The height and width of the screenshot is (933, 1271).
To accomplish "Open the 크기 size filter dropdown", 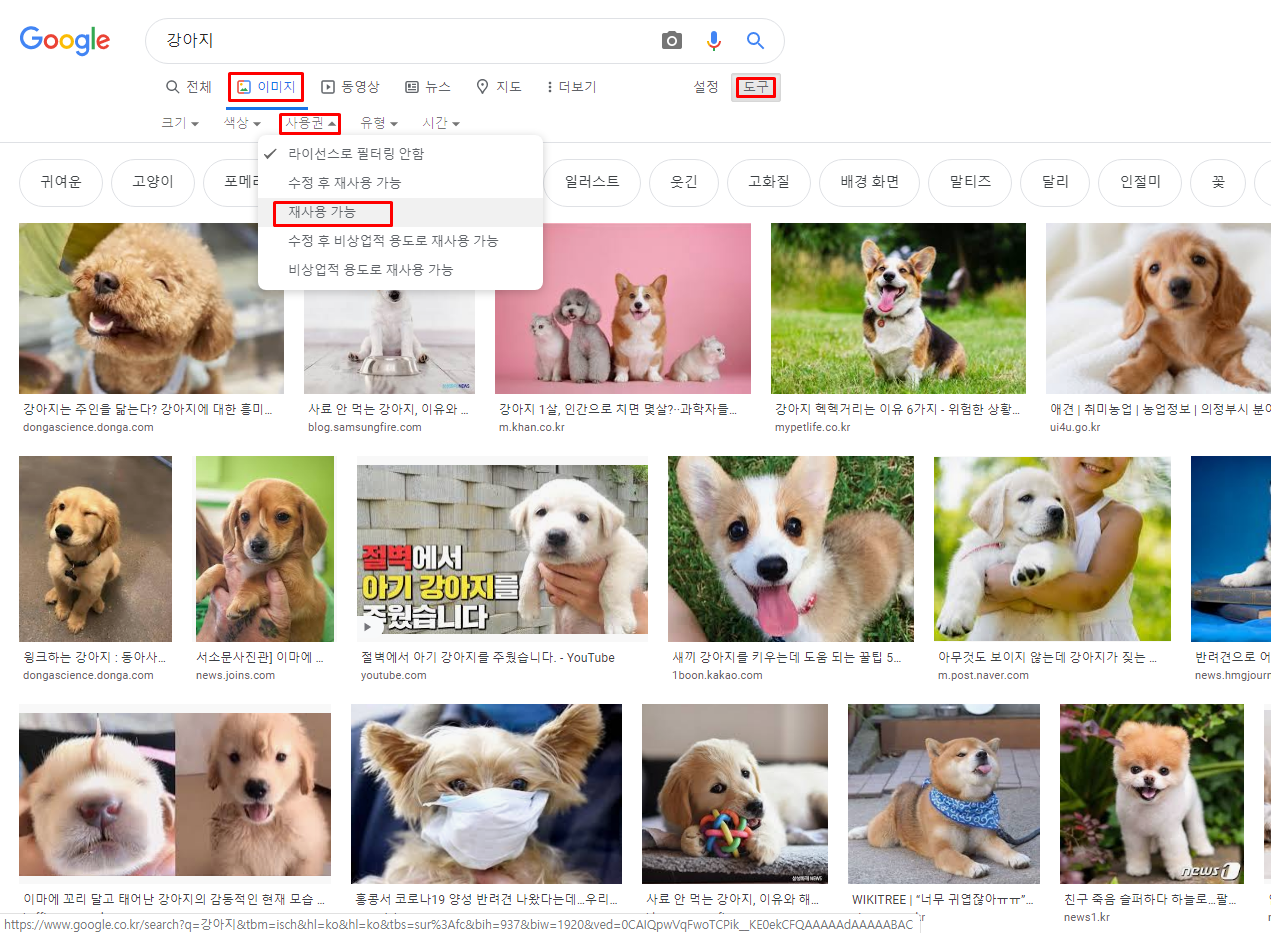I will [x=180, y=123].
